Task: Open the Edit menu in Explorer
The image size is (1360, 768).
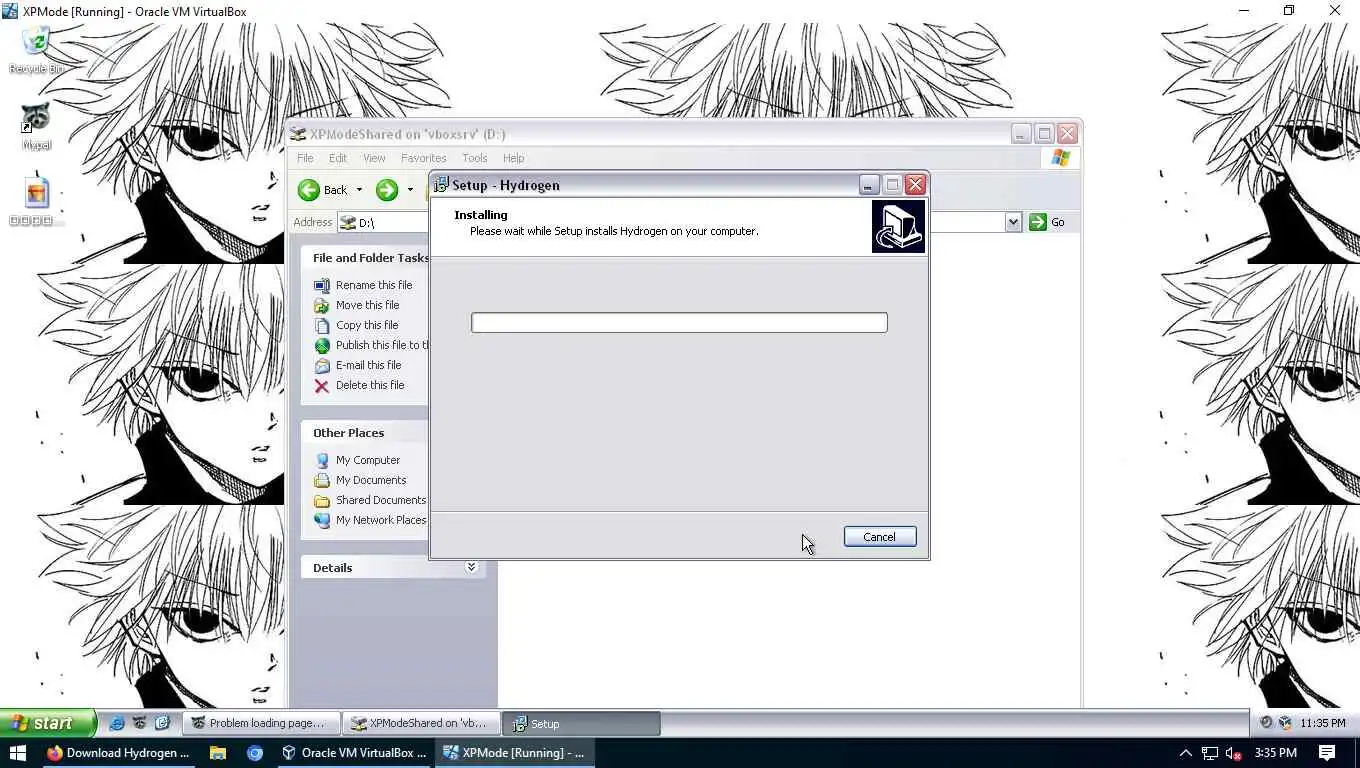Action: tap(338, 158)
